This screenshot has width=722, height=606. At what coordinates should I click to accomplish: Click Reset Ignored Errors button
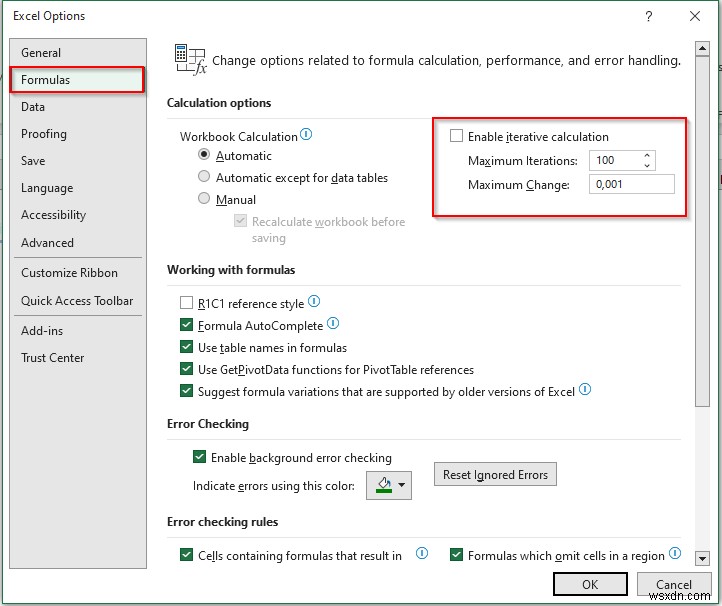coord(495,474)
